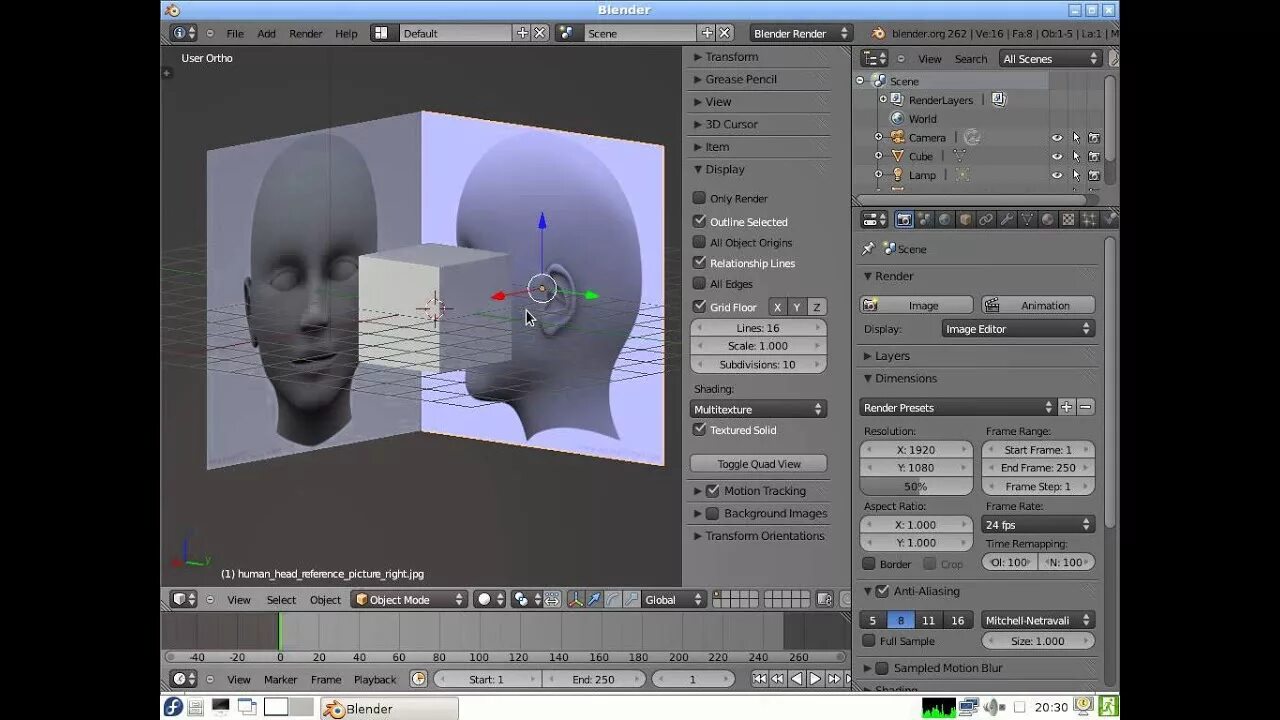Uncheck the Outline Selected option
Screen dimensions: 1280x720
(x=699, y=221)
